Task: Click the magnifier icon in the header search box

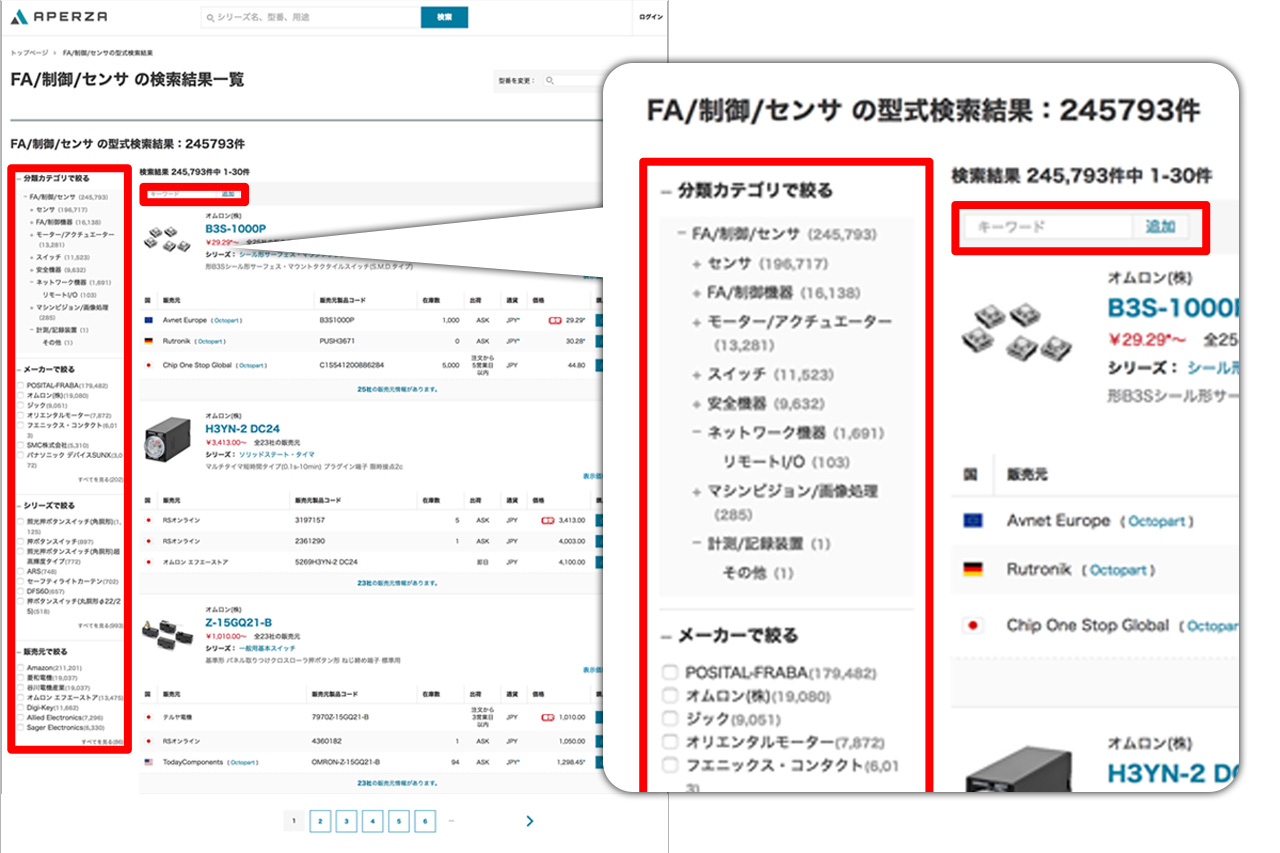Action: coord(209,17)
